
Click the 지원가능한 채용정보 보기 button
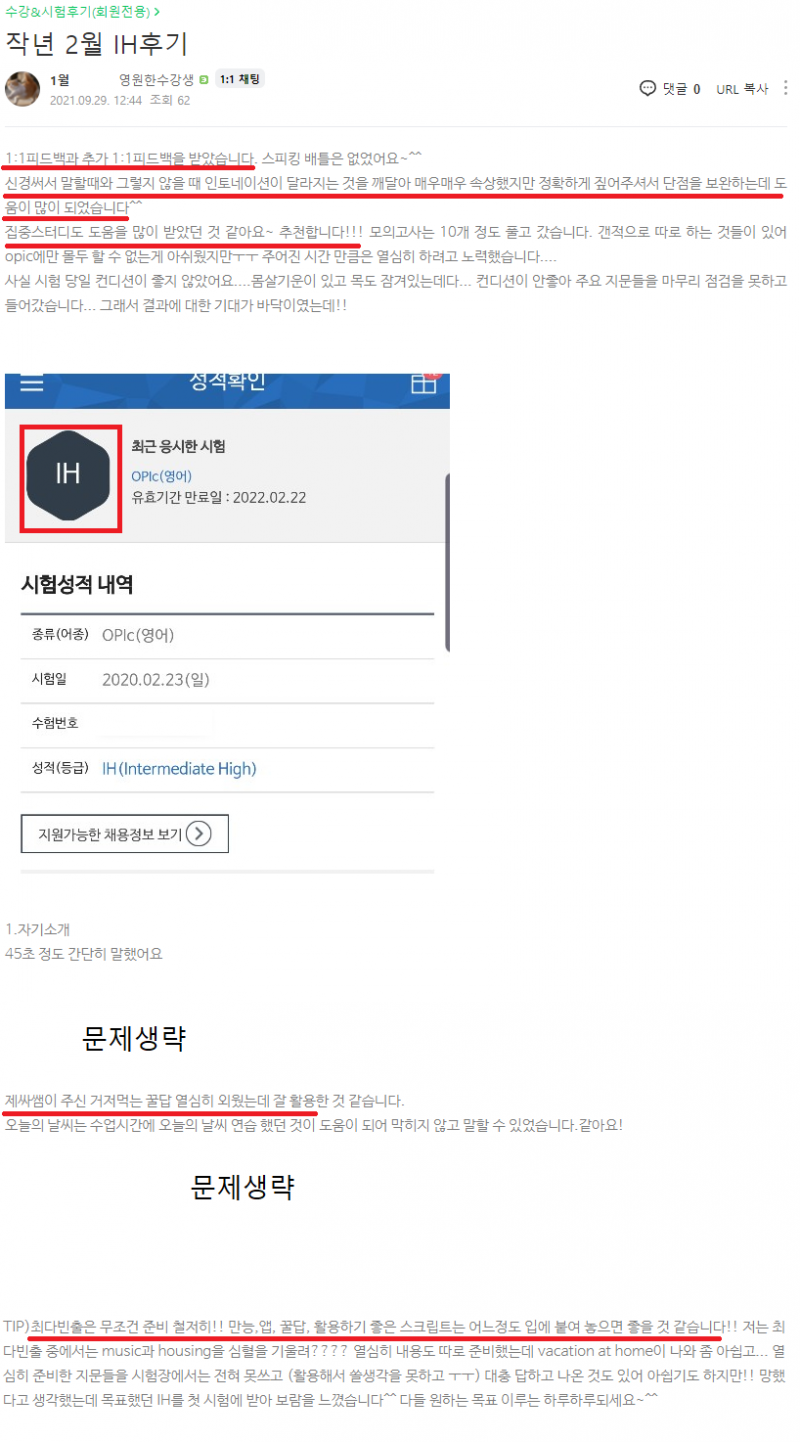(125, 833)
